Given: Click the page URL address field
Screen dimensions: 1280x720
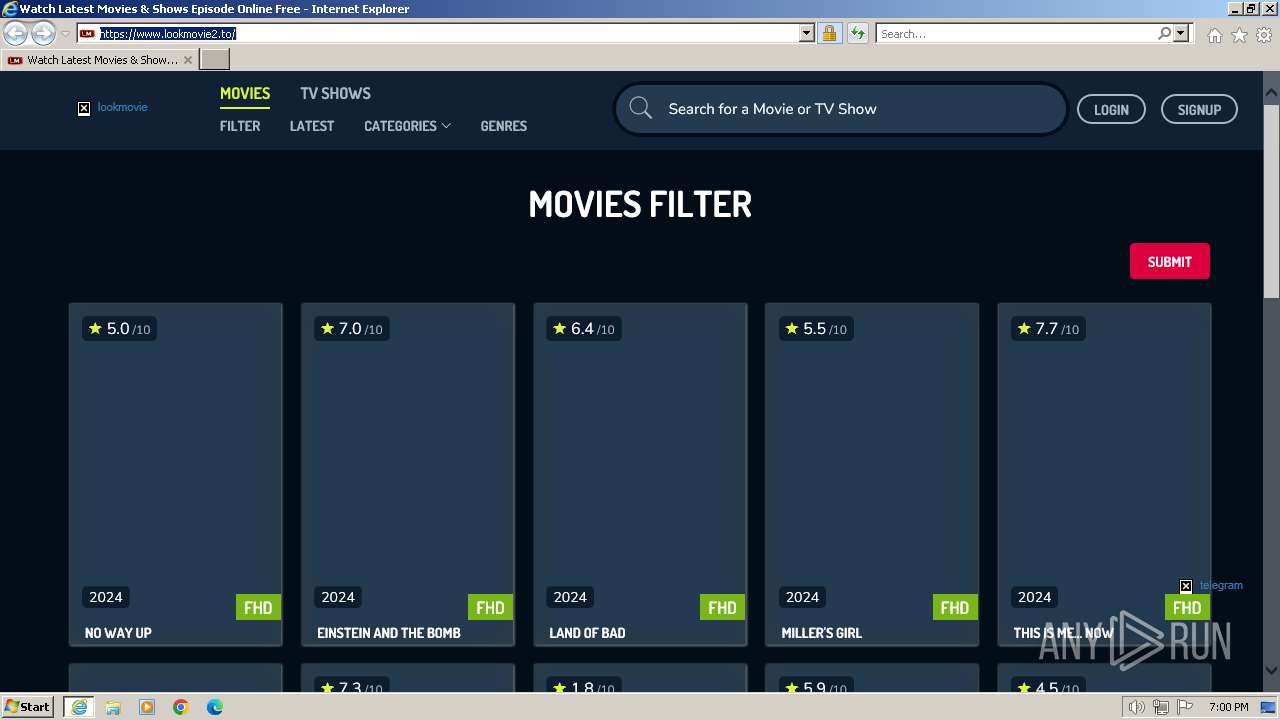Looking at the screenshot, I should pos(448,33).
